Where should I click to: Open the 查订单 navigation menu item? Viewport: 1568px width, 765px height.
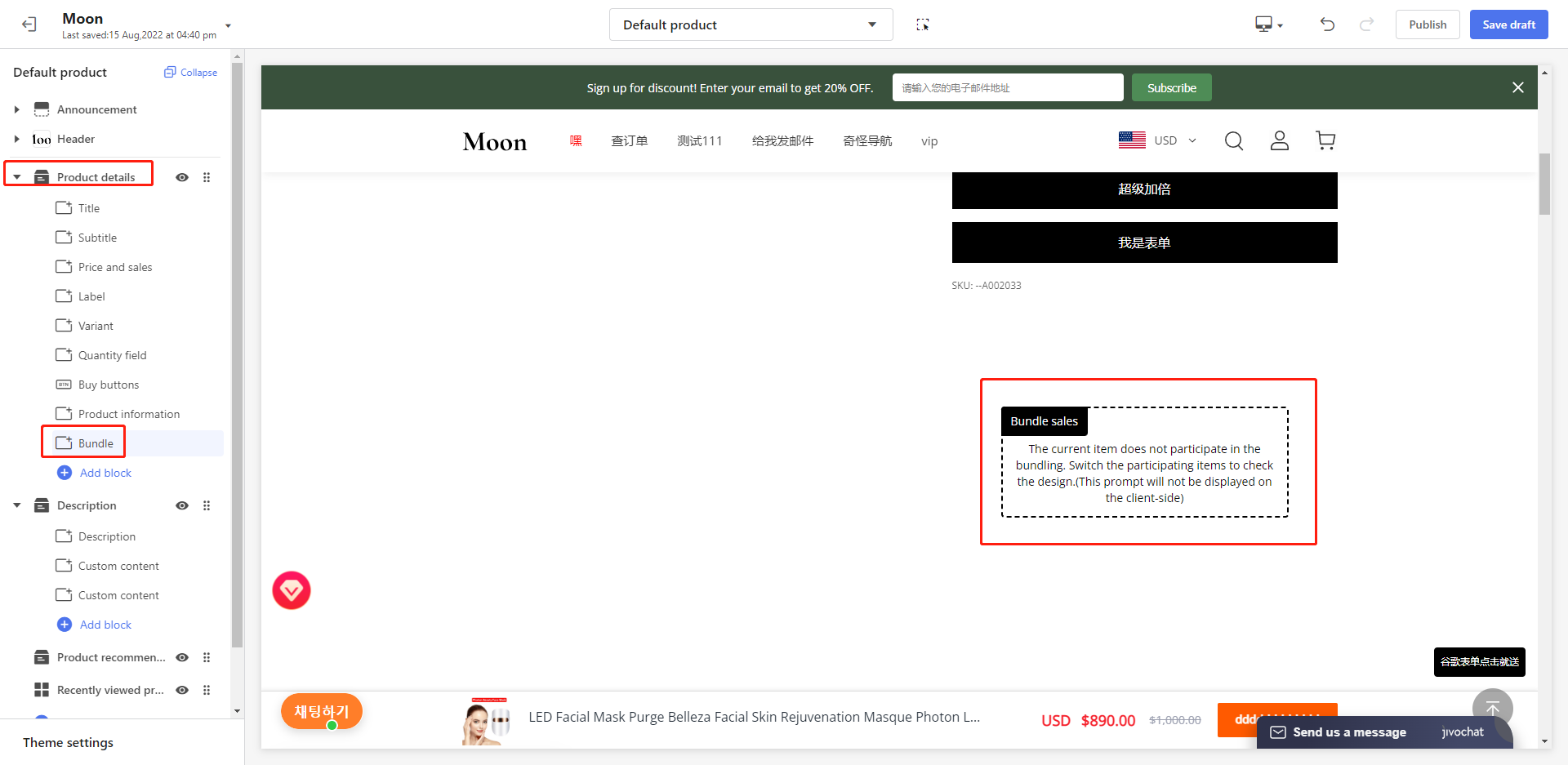pos(629,141)
